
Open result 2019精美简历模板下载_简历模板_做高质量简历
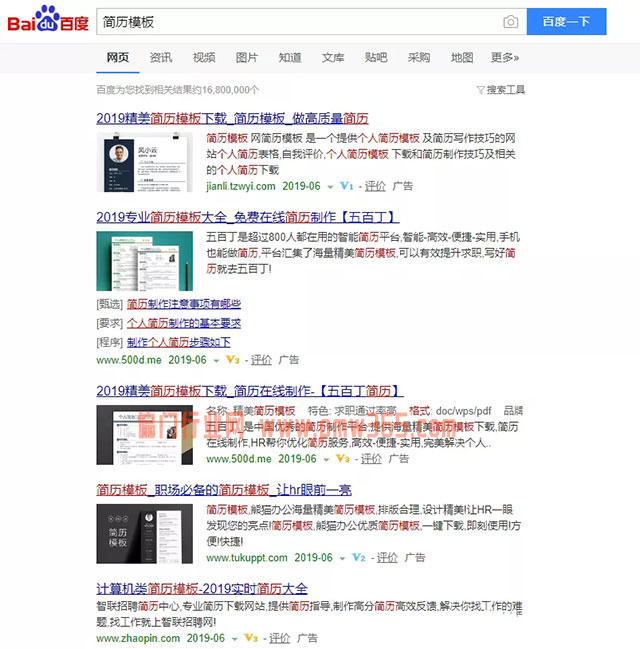click(232, 119)
